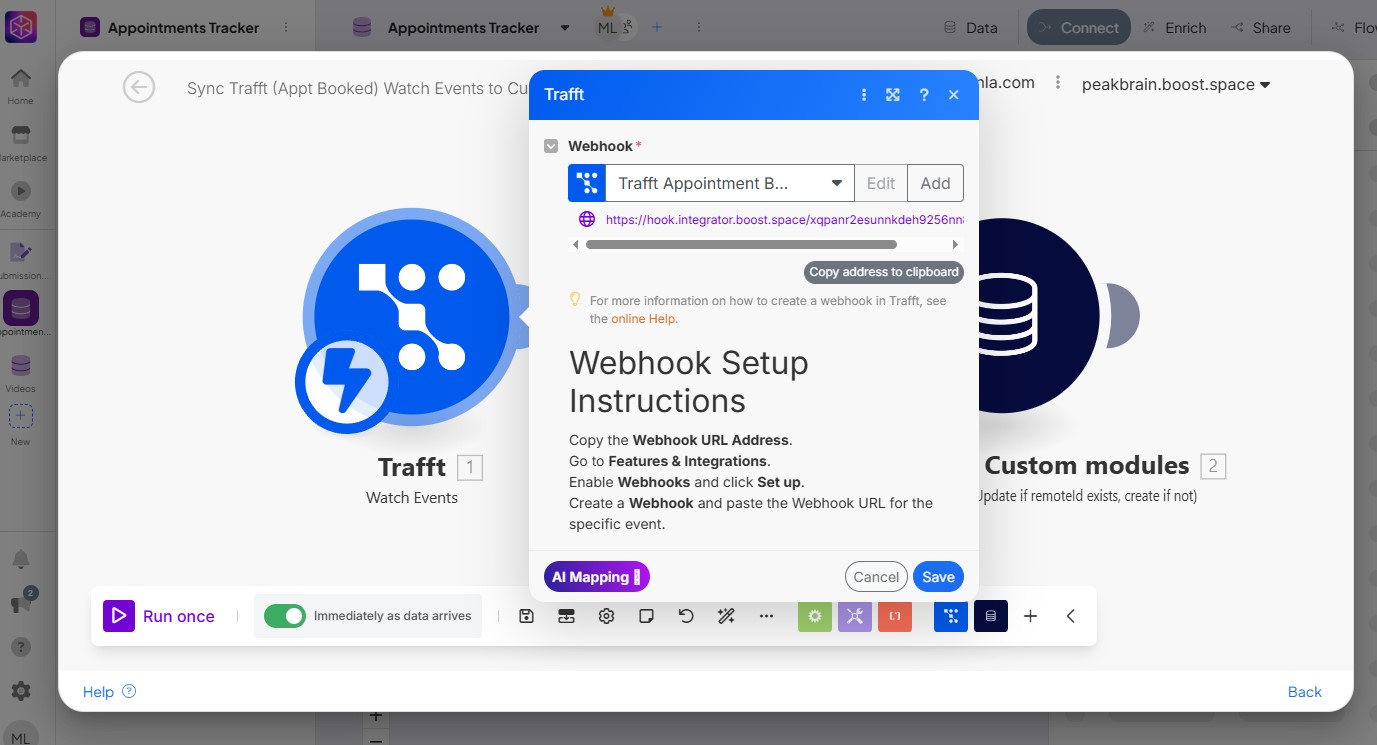
Task: Save the Trafft webhook settings
Action: tap(938, 577)
